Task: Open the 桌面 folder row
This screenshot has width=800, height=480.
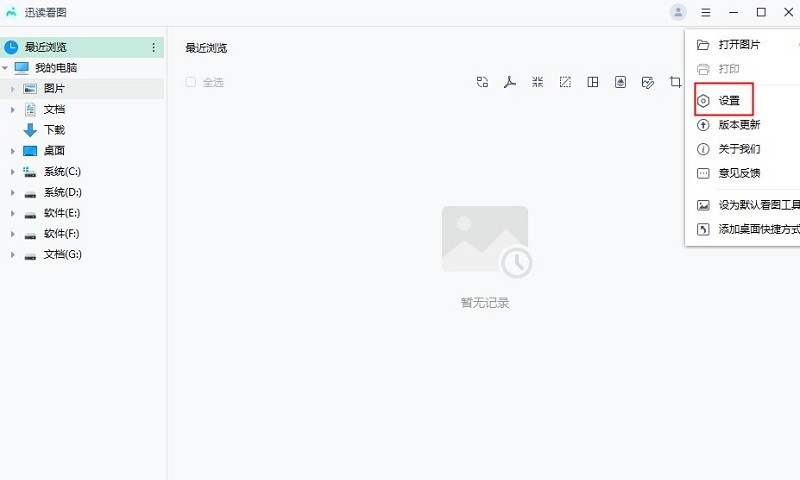Action: point(82,151)
